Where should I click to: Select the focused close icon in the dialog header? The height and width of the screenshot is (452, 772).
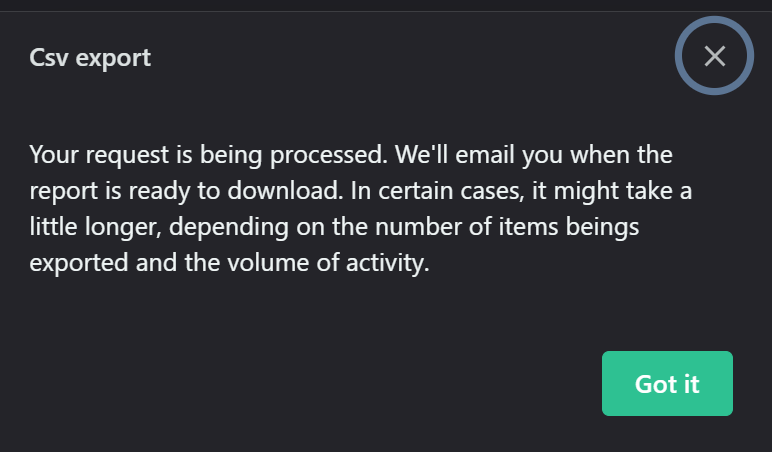pos(714,56)
